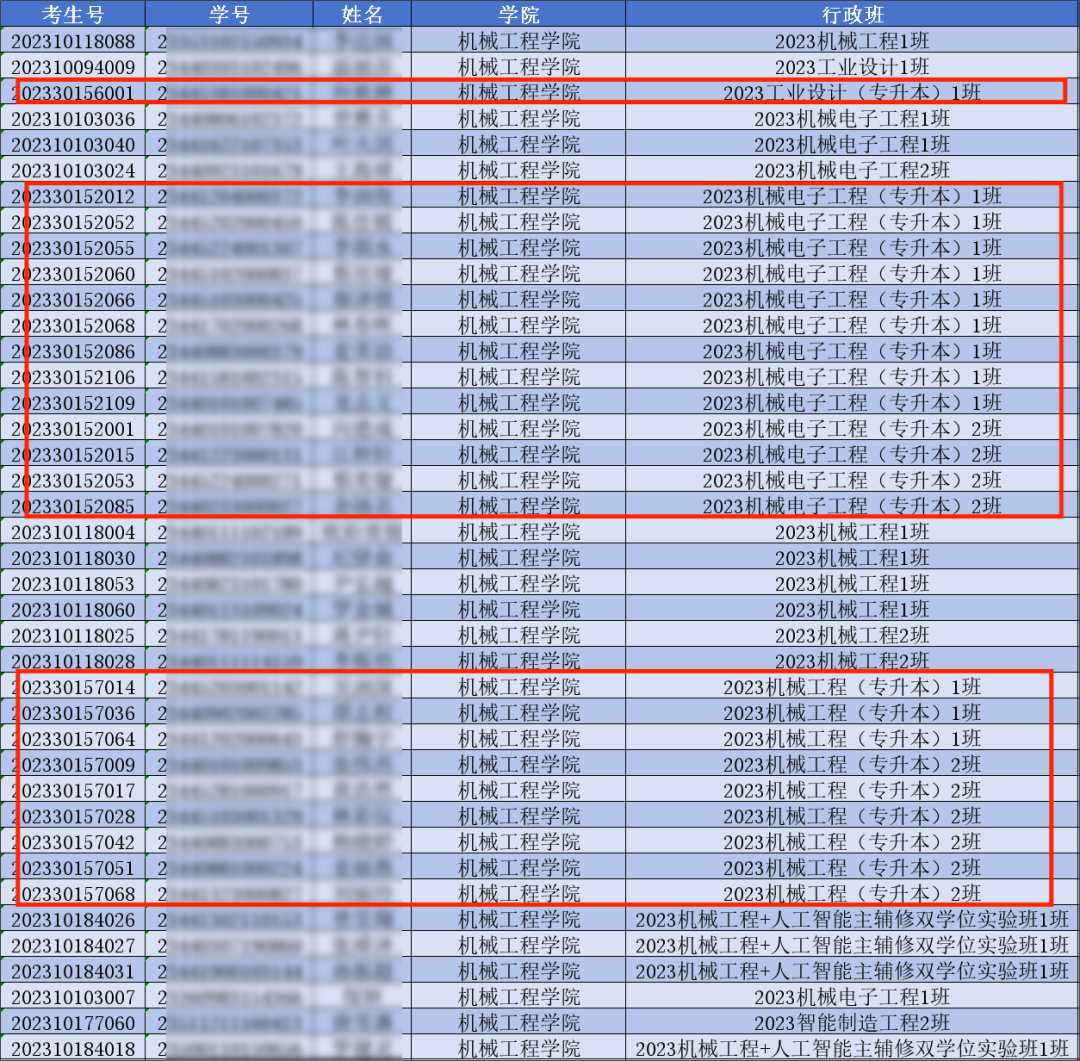Click 行政班 cell in row 202310103024
This screenshot has height=1061, width=1080.
[853, 170]
